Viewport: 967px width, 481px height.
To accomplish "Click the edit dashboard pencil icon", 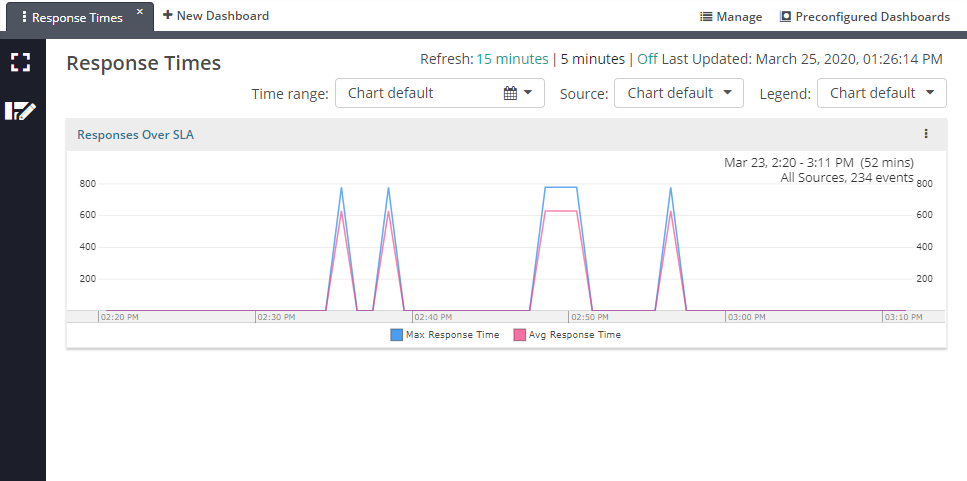I will (21, 111).
